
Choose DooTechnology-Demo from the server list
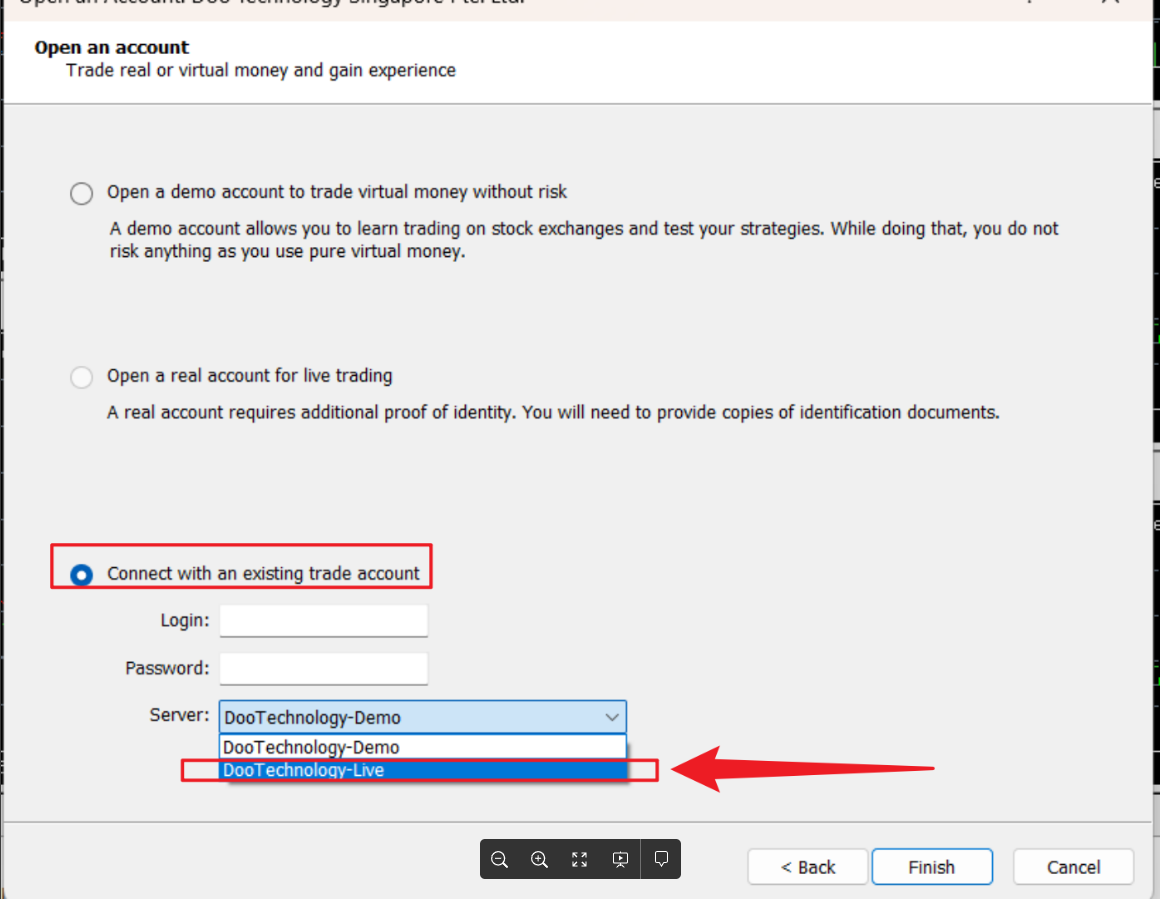coord(422,747)
